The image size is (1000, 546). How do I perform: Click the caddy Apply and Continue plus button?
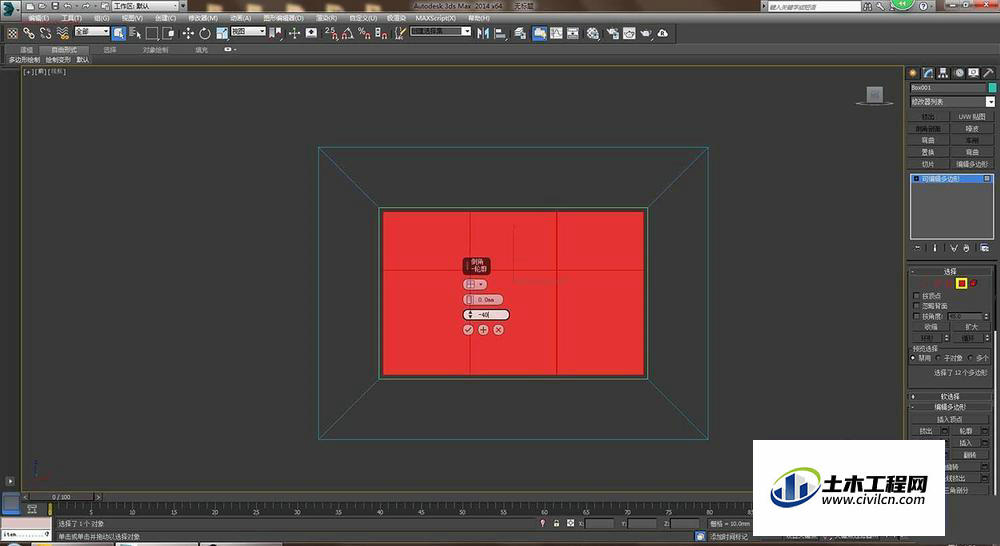[x=483, y=330]
